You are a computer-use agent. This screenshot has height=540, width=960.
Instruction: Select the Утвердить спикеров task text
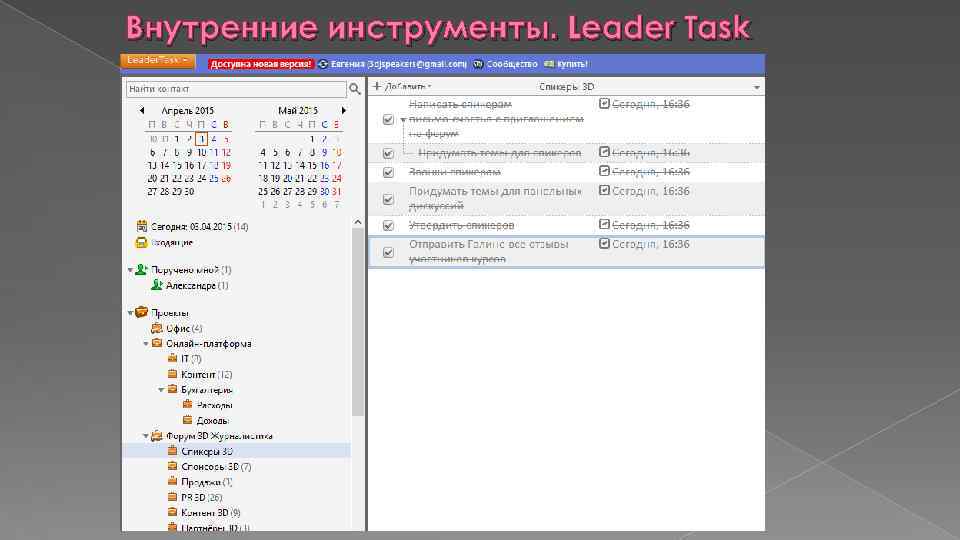pos(462,225)
